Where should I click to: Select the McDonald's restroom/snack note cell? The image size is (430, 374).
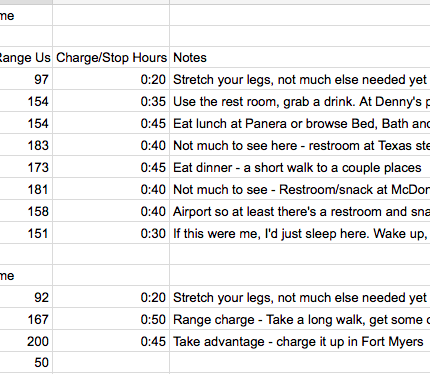pos(300,189)
